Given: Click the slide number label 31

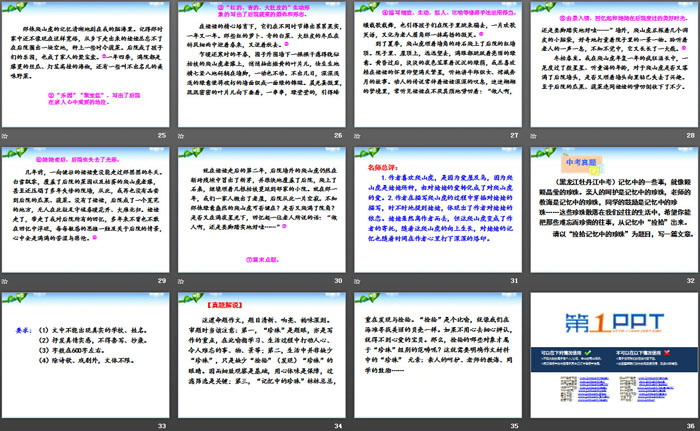Looking at the screenshot, I should pos(514,281).
